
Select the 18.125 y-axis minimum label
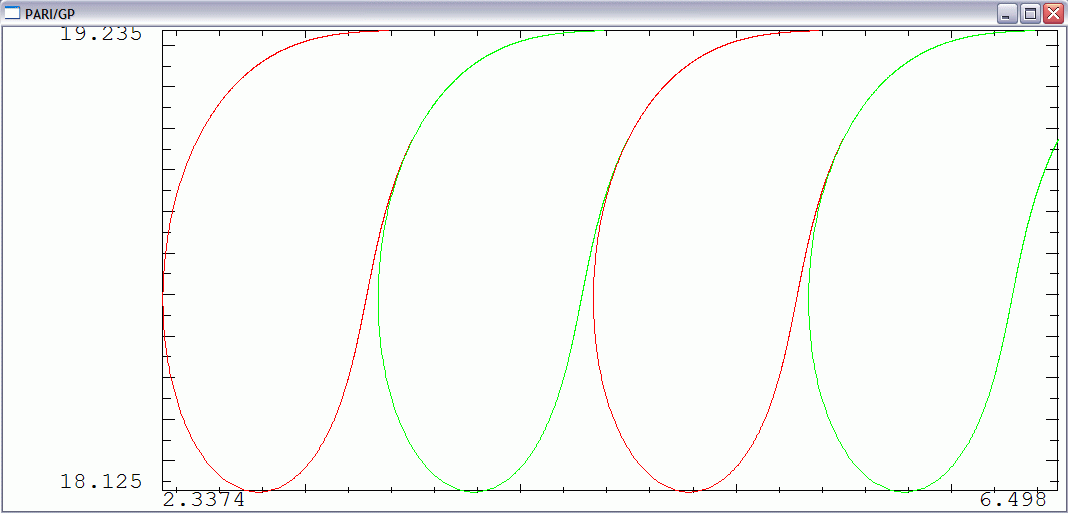coord(100,481)
